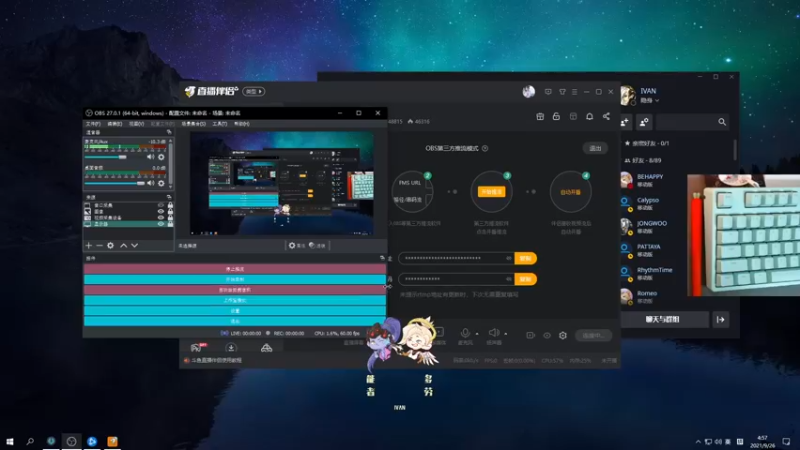Image resolution: width=800 pixels, height=450 pixels.
Task: Toggle visibility of the third source row
Action: [161, 218]
